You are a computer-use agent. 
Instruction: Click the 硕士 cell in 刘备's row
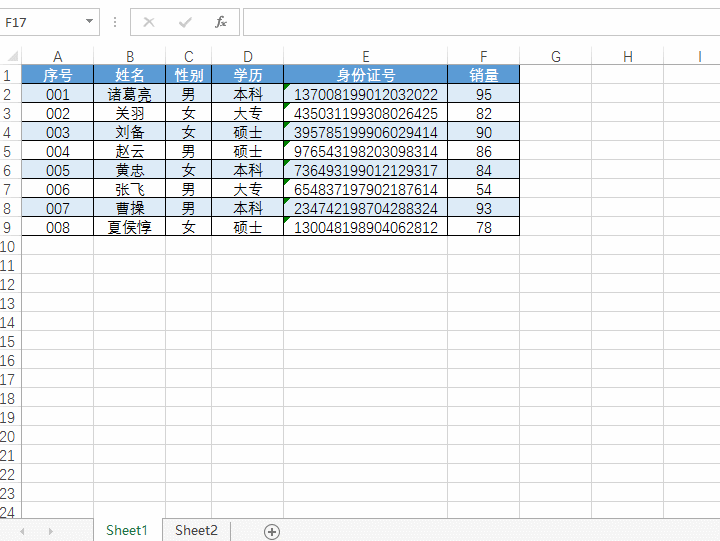pyautogui.click(x=248, y=132)
